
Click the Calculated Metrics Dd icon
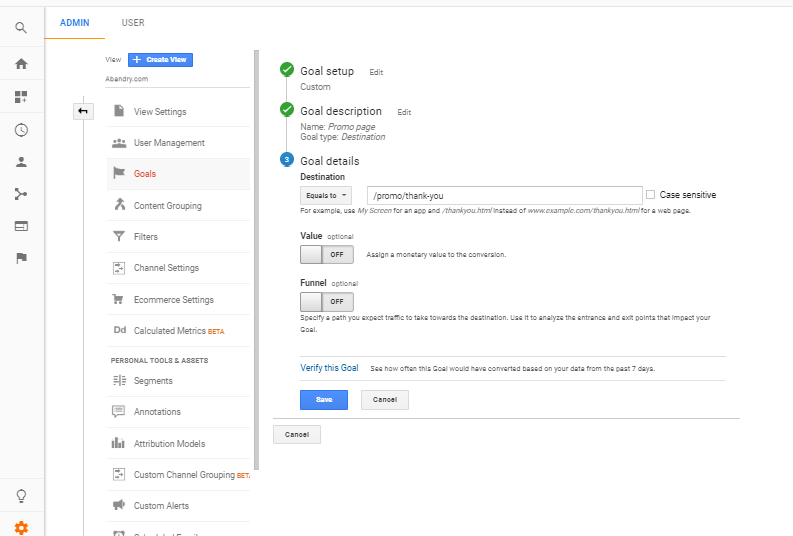[x=120, y=330]
